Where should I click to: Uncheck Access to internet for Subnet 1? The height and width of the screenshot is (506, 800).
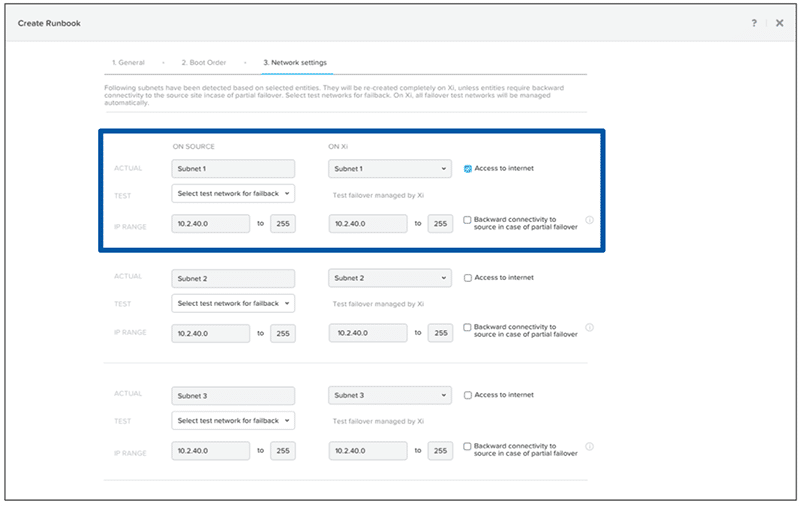coord(468,168)
